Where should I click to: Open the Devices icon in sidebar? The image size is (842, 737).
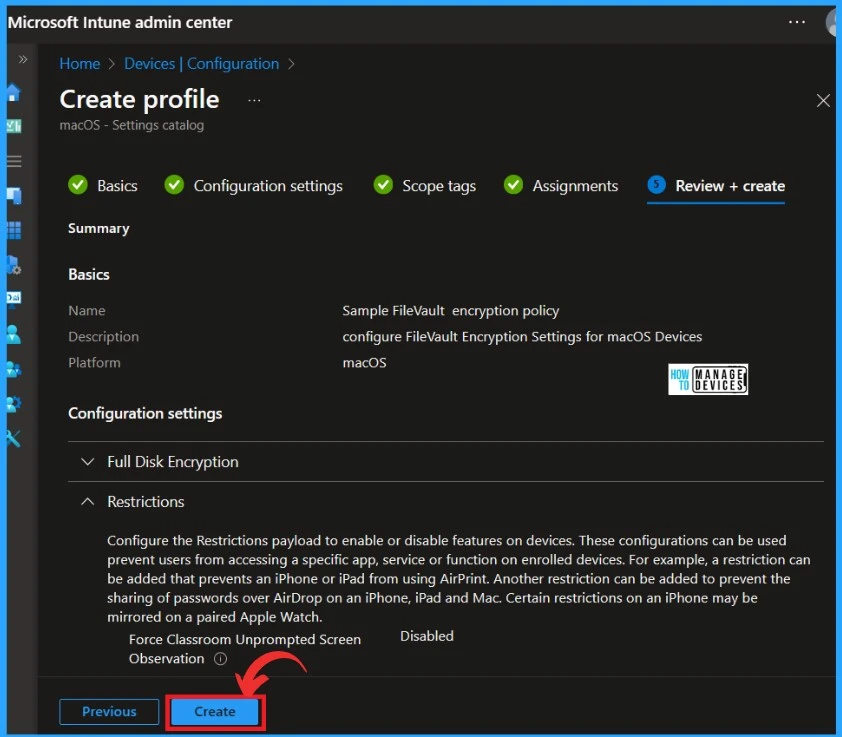(x=14, y=196)
